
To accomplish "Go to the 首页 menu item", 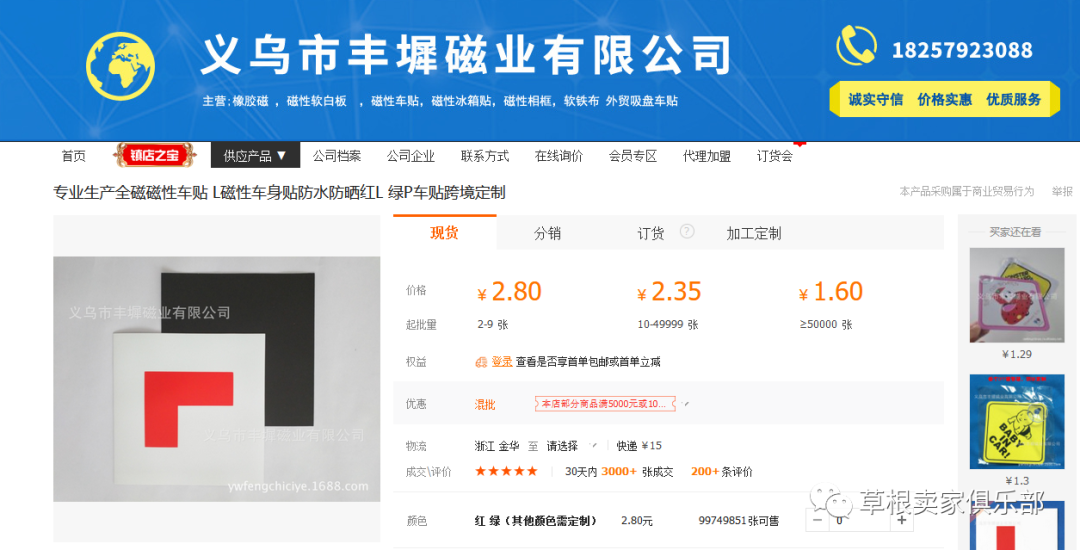I will [x=74, y=156].
